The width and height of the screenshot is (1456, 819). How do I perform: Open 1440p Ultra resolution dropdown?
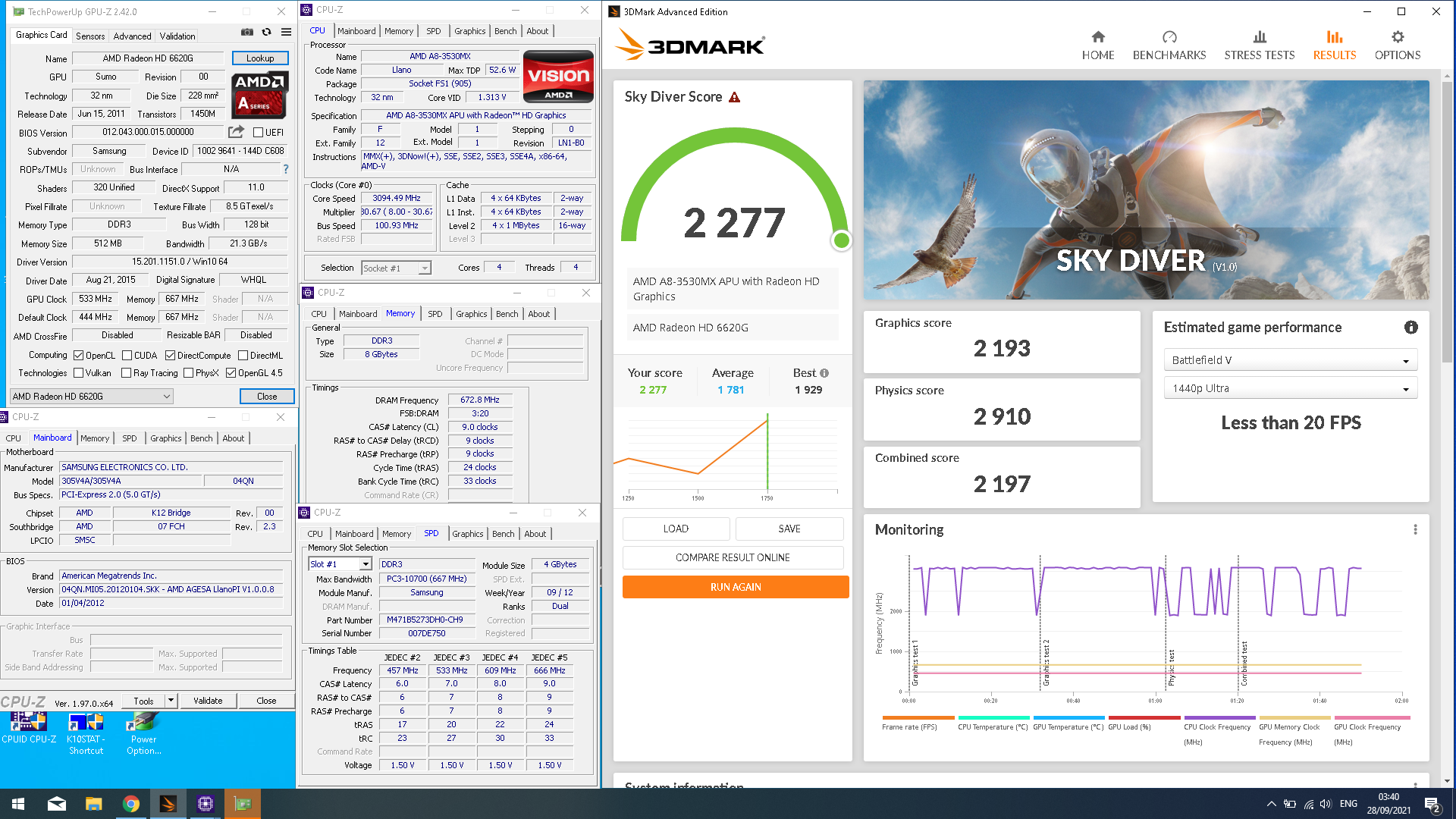tap(1290, 388)
